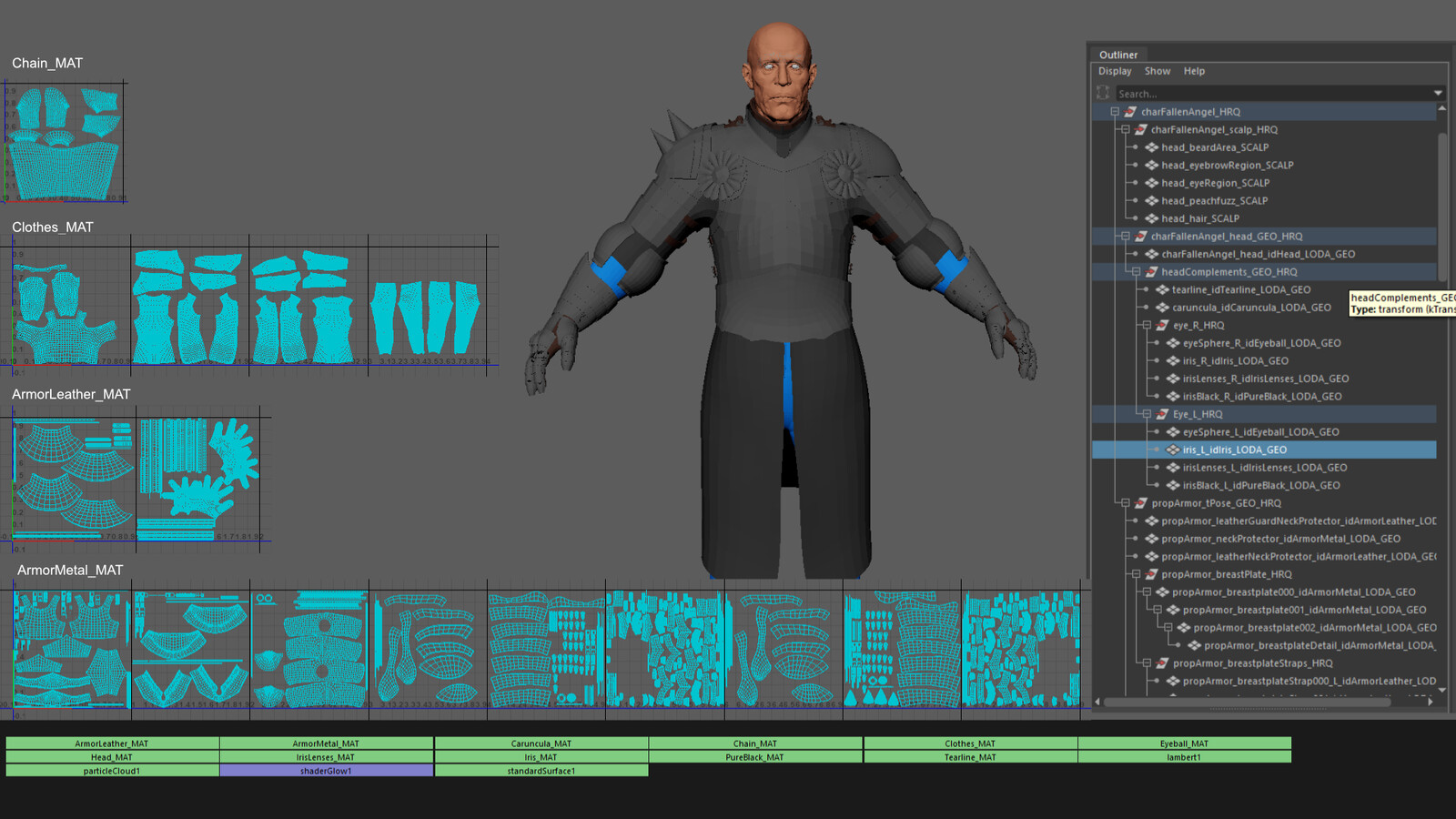The image size is (1456, 819).
Task: Click the IrisLenses_MAT material button
Action: coord(326,757)
